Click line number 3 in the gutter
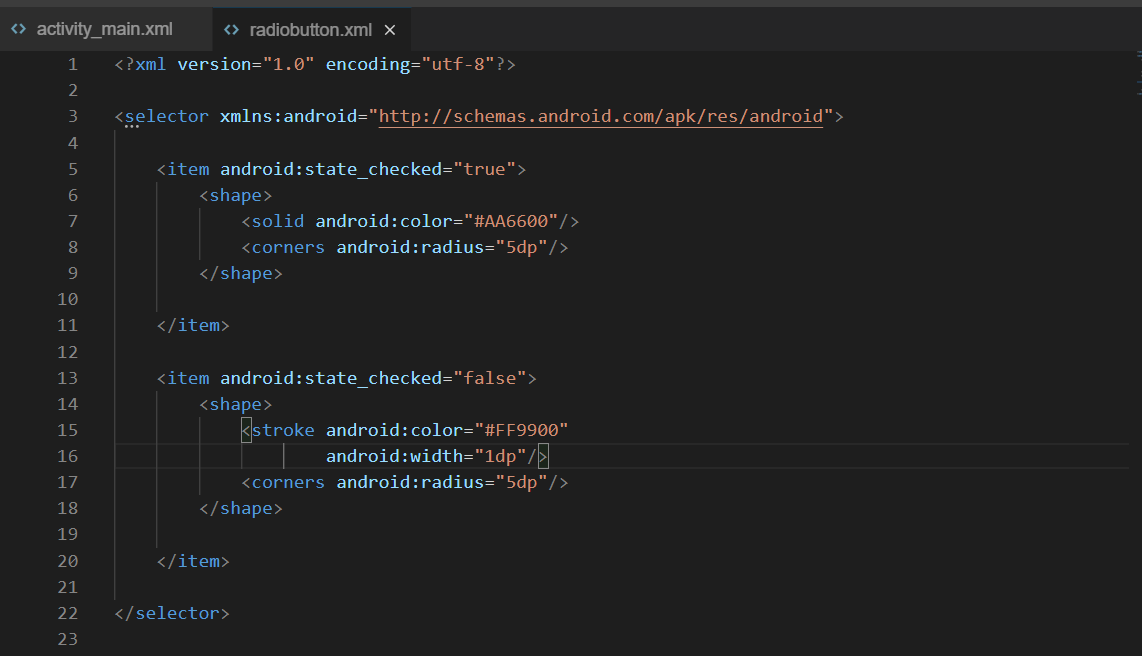Viewport: 1142px width, 656px height. point(73,116)
